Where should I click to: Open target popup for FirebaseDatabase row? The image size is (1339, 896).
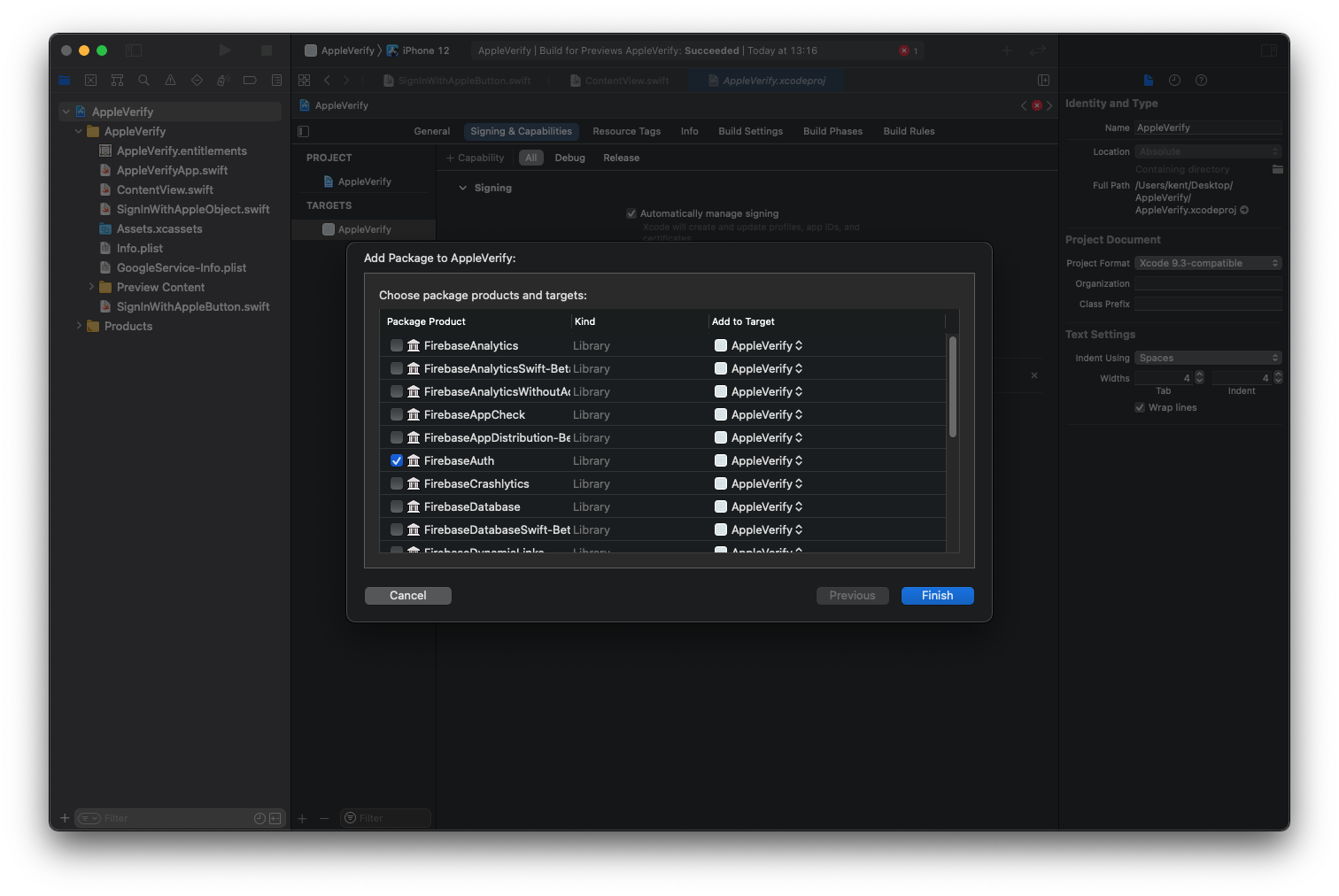pyautogui.click(x=767, y=506)
